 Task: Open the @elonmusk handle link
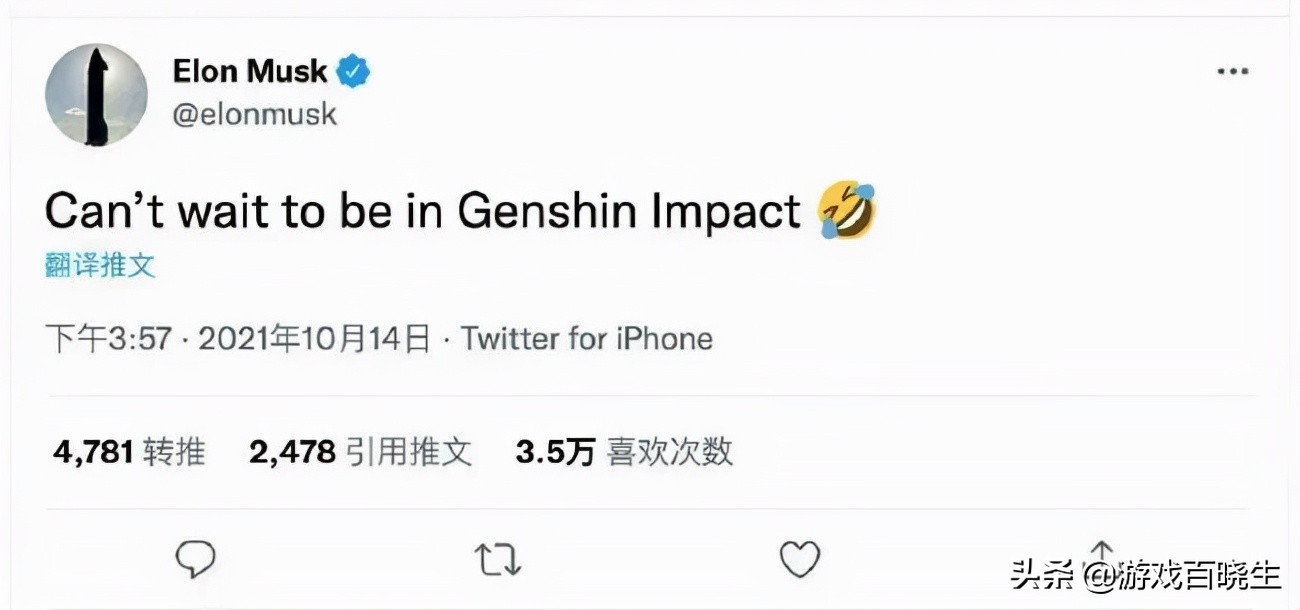pos(255,114)
